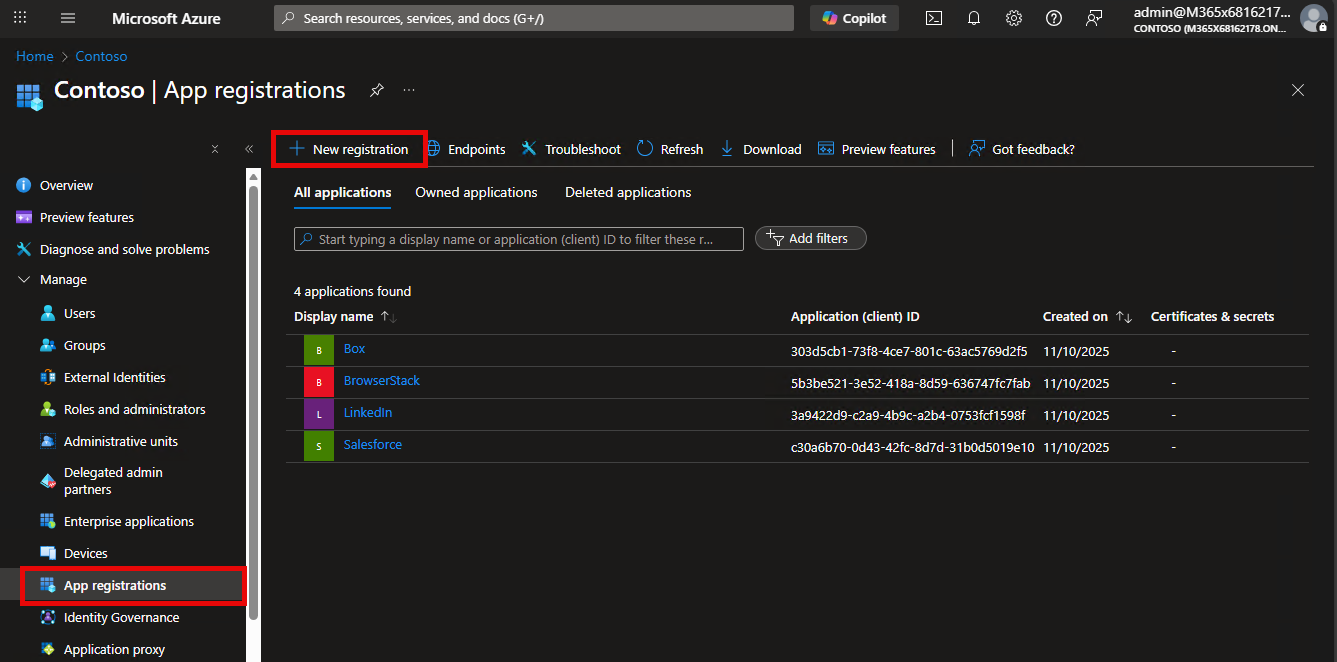Switch to the Deleted applications tab

(627, 192)
